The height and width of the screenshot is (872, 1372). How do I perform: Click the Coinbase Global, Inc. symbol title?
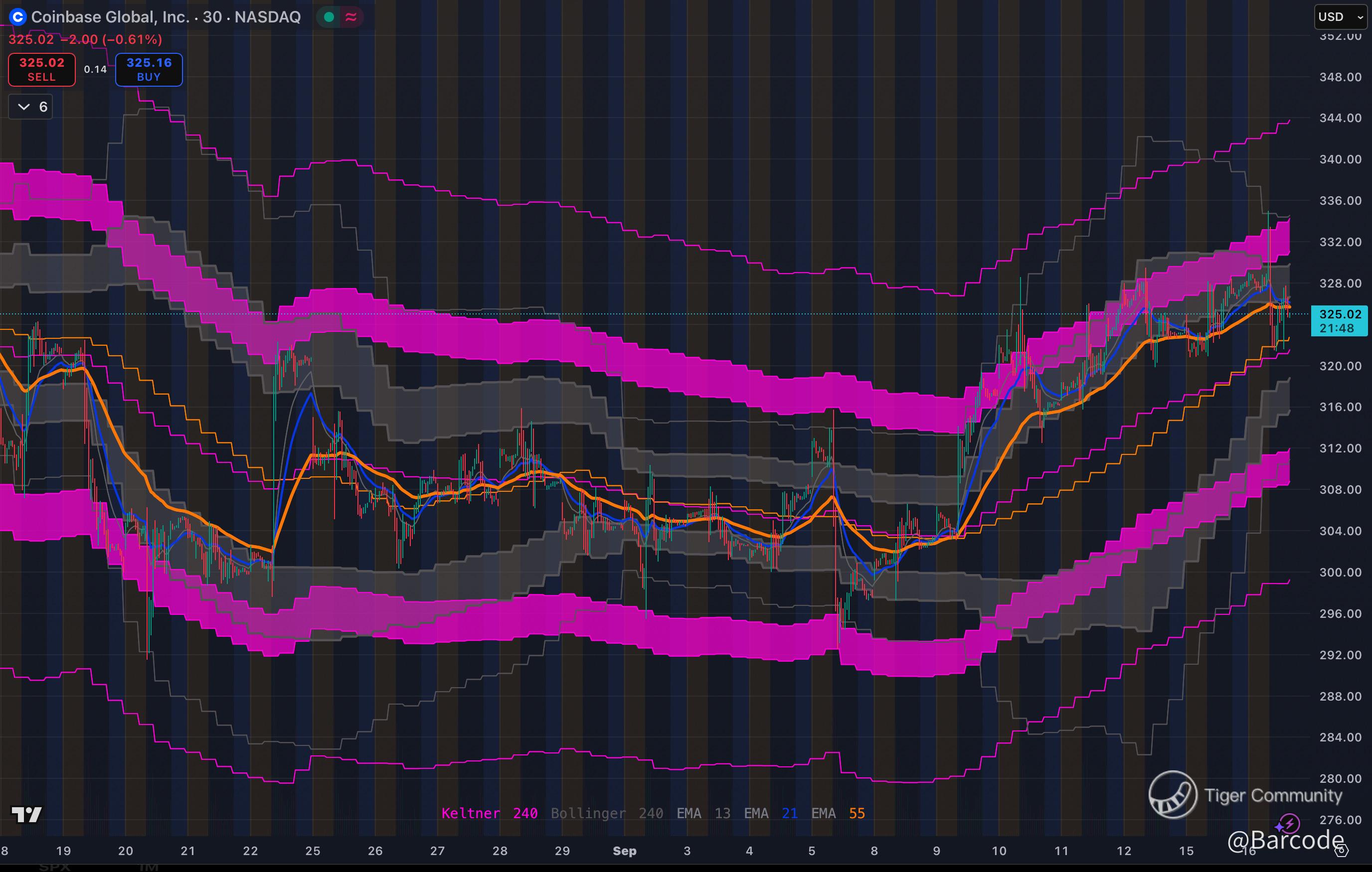coord(110,17)
